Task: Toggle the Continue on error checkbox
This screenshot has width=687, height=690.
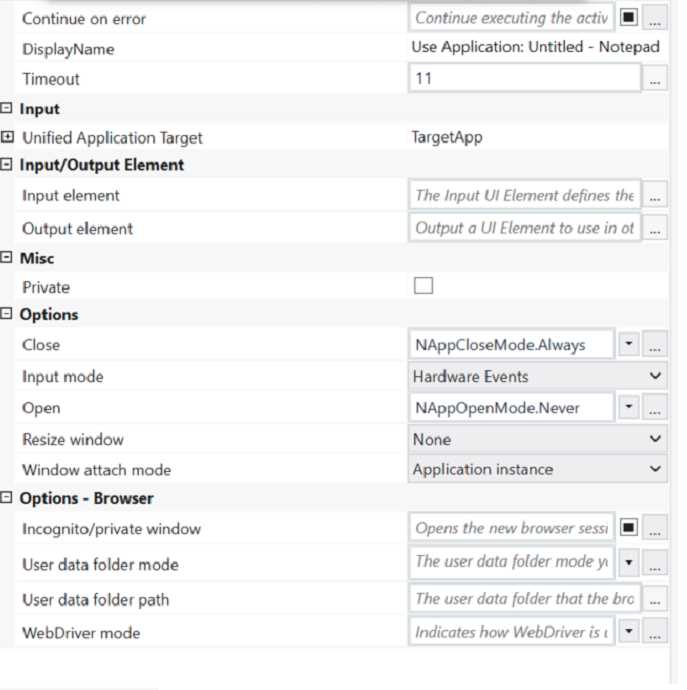Action: pos(628,18)
